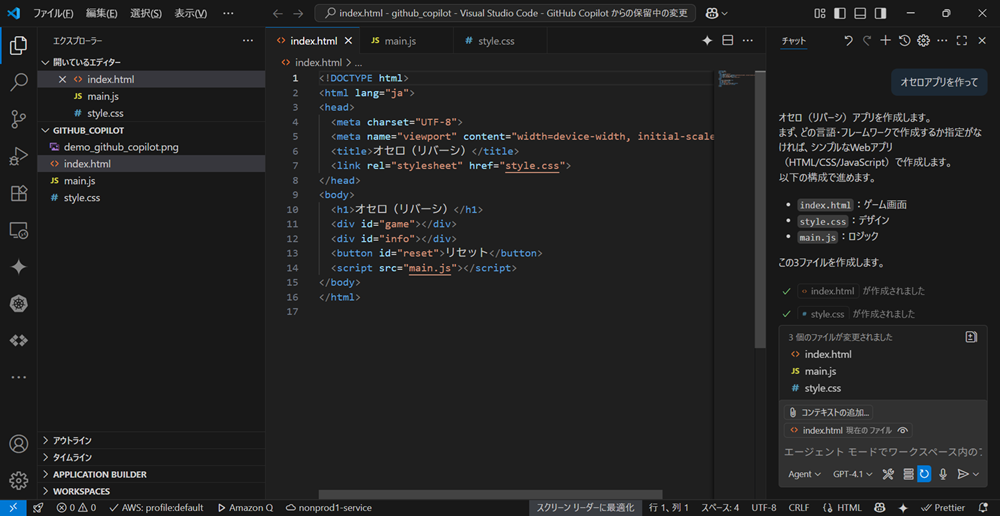Open the GPT-4.1 model picker
The width and height of the screenshot is (1000, 516).
855,474
